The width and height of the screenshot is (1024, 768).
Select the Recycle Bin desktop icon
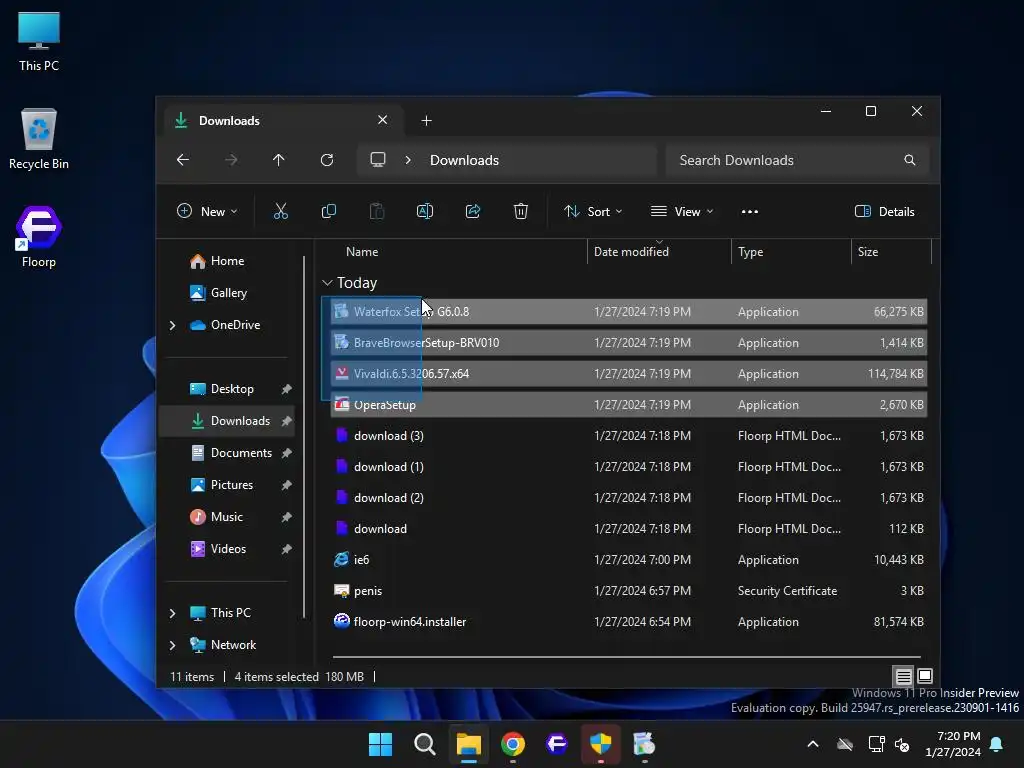(39, 139)
